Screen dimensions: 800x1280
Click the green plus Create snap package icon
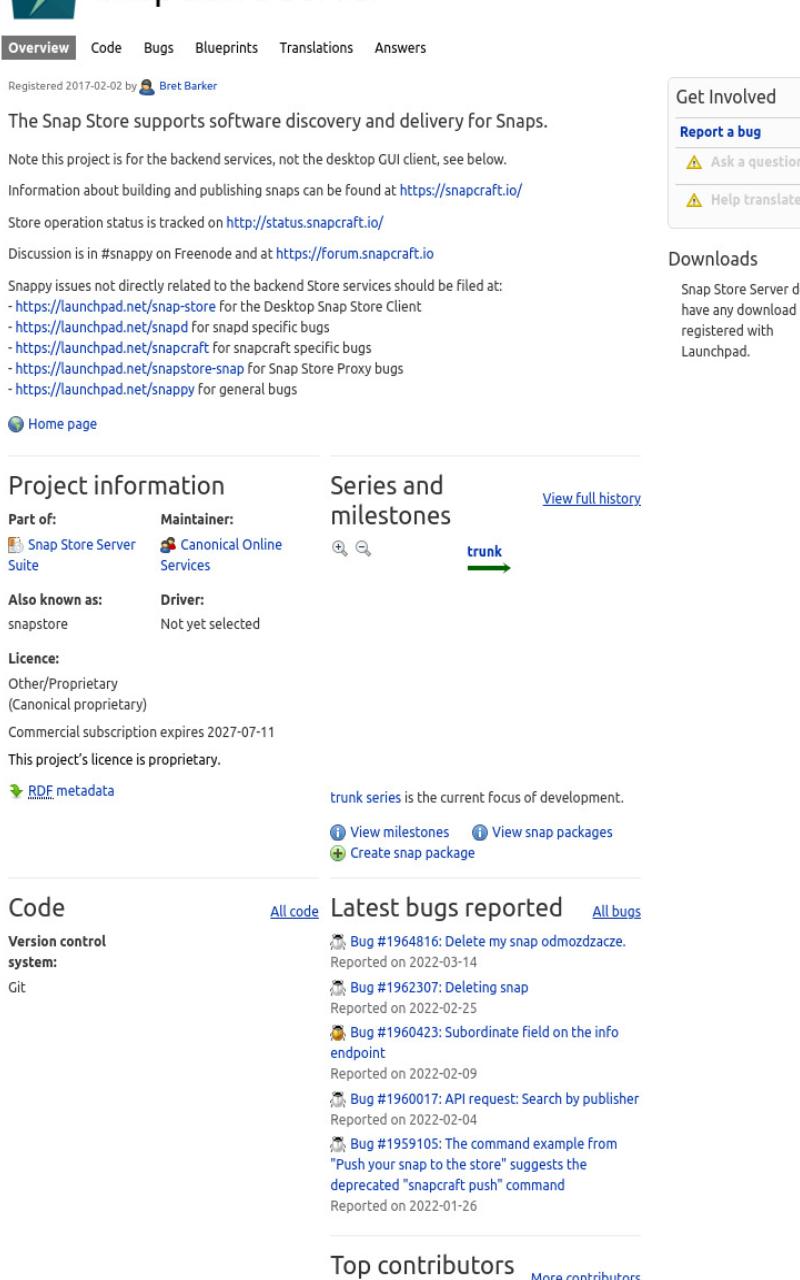pyautogui.click(x=337, y=853)
